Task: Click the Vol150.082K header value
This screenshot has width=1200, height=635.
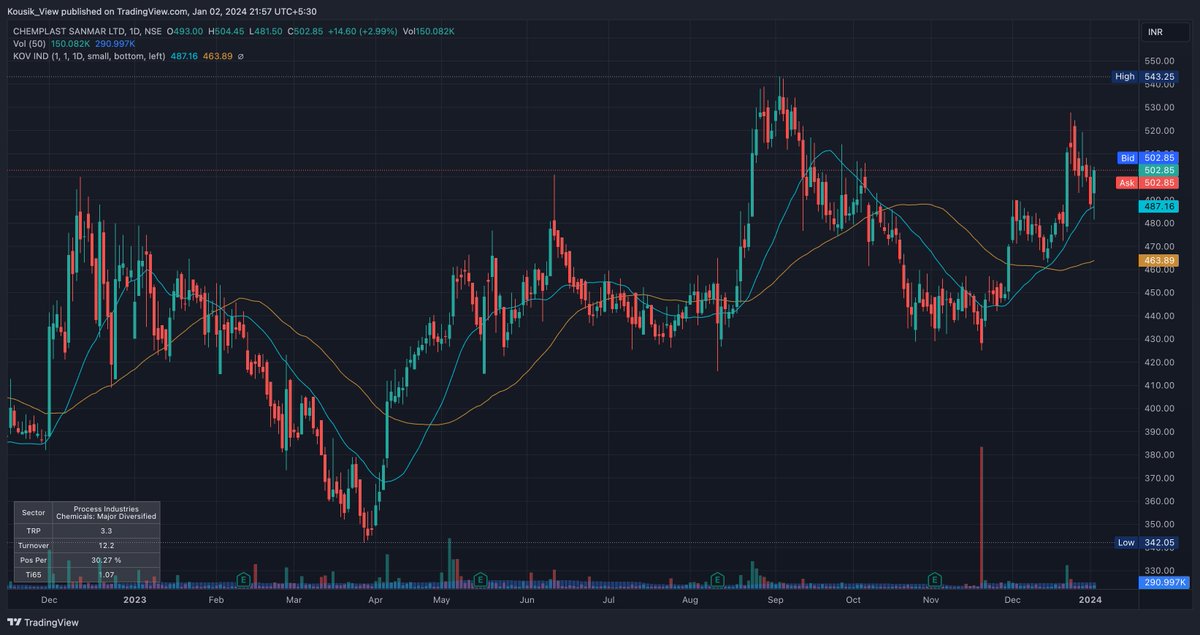Action: click(x=428, y=31)
